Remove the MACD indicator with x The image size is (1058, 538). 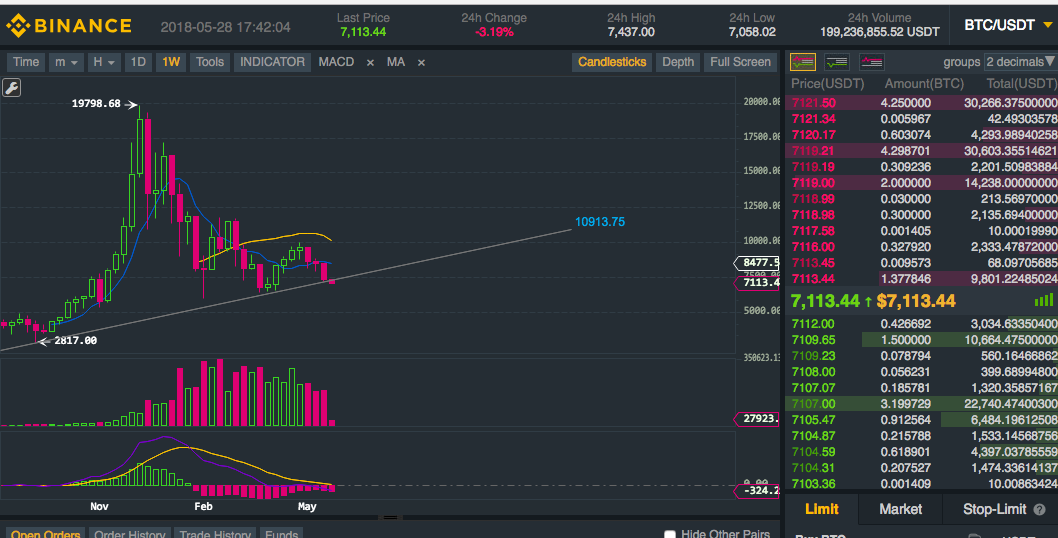(x=370, y=63)
